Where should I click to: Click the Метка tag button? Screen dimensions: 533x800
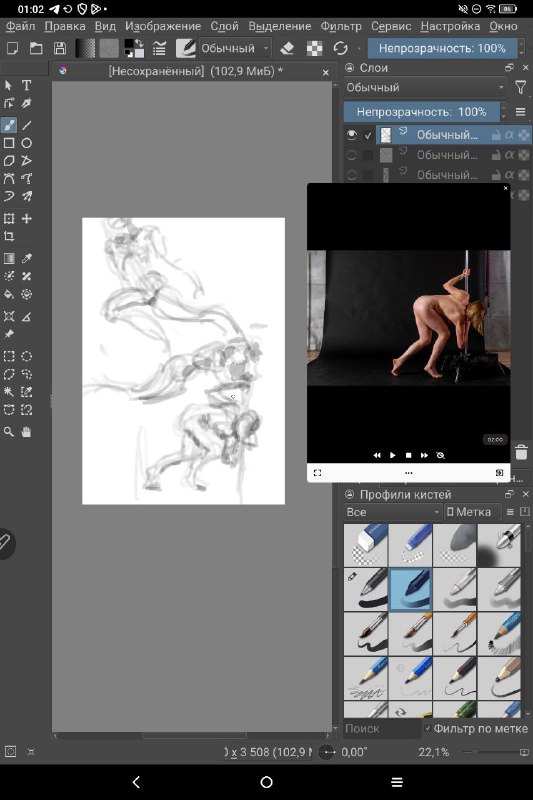469,512
